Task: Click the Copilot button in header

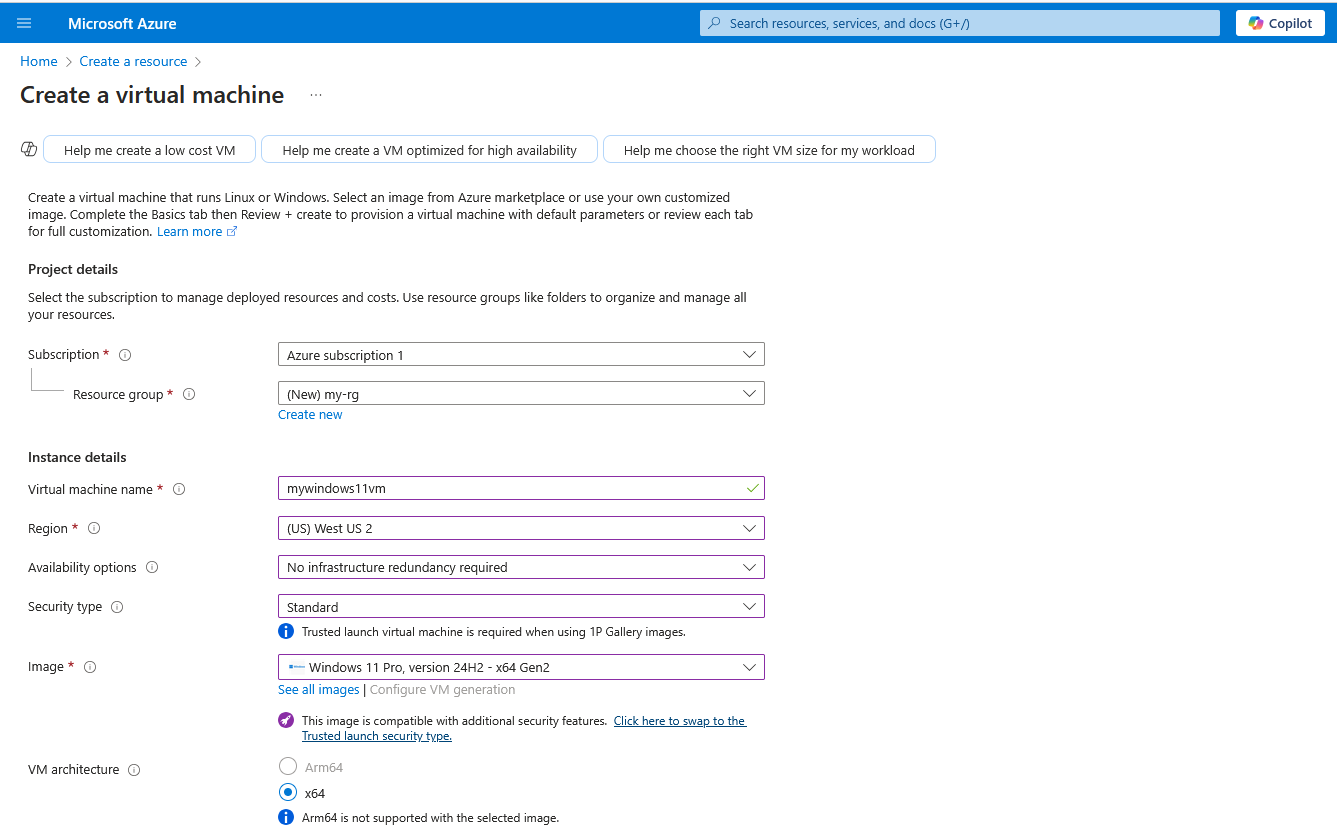Action: click(1280, 23)
